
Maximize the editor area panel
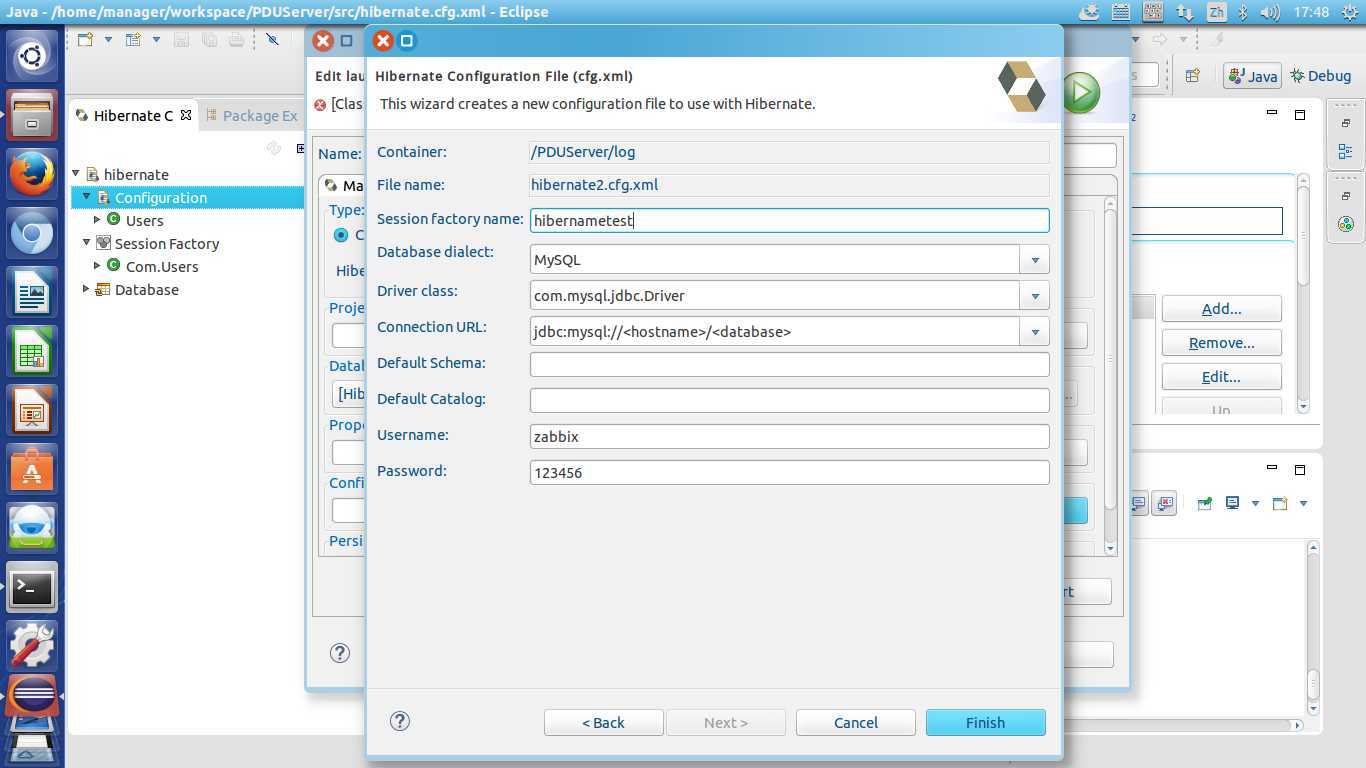1300,114
